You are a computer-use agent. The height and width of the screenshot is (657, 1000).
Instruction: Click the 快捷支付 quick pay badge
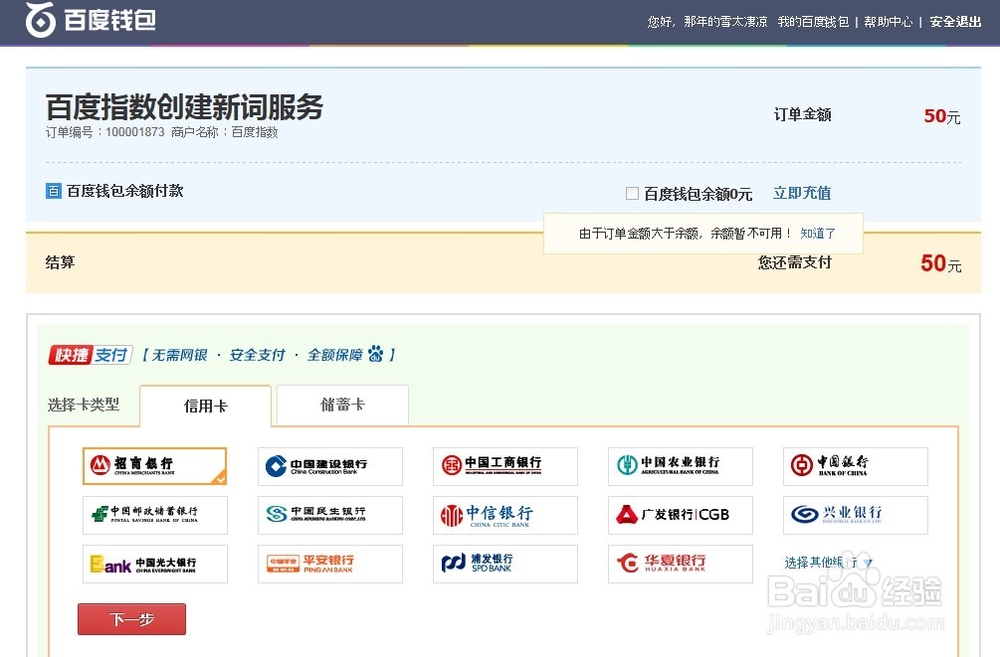coord(90,355)
